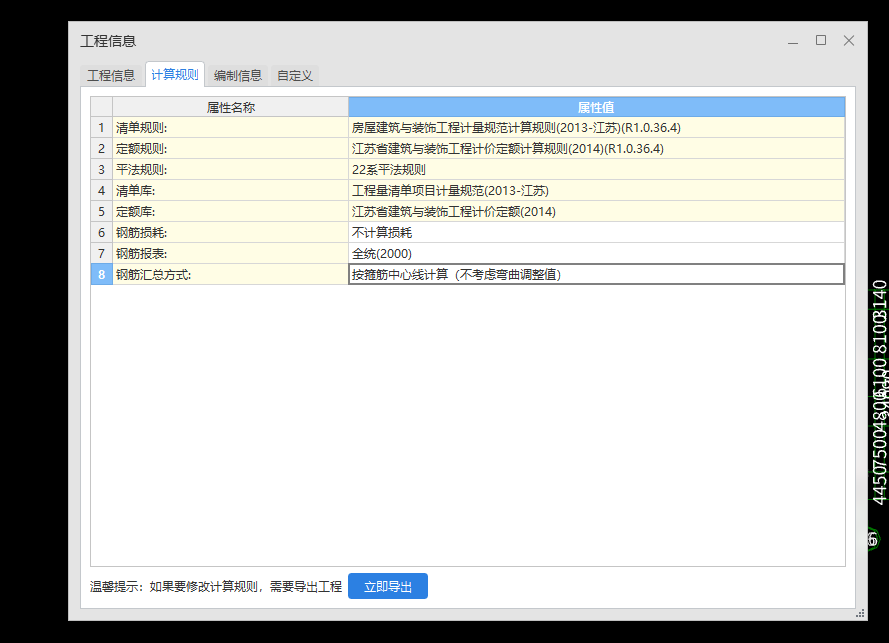Viewport: 889px width, 643px height.
Task: Select the 平法规则 property name cell
Action: click(230, 170)
